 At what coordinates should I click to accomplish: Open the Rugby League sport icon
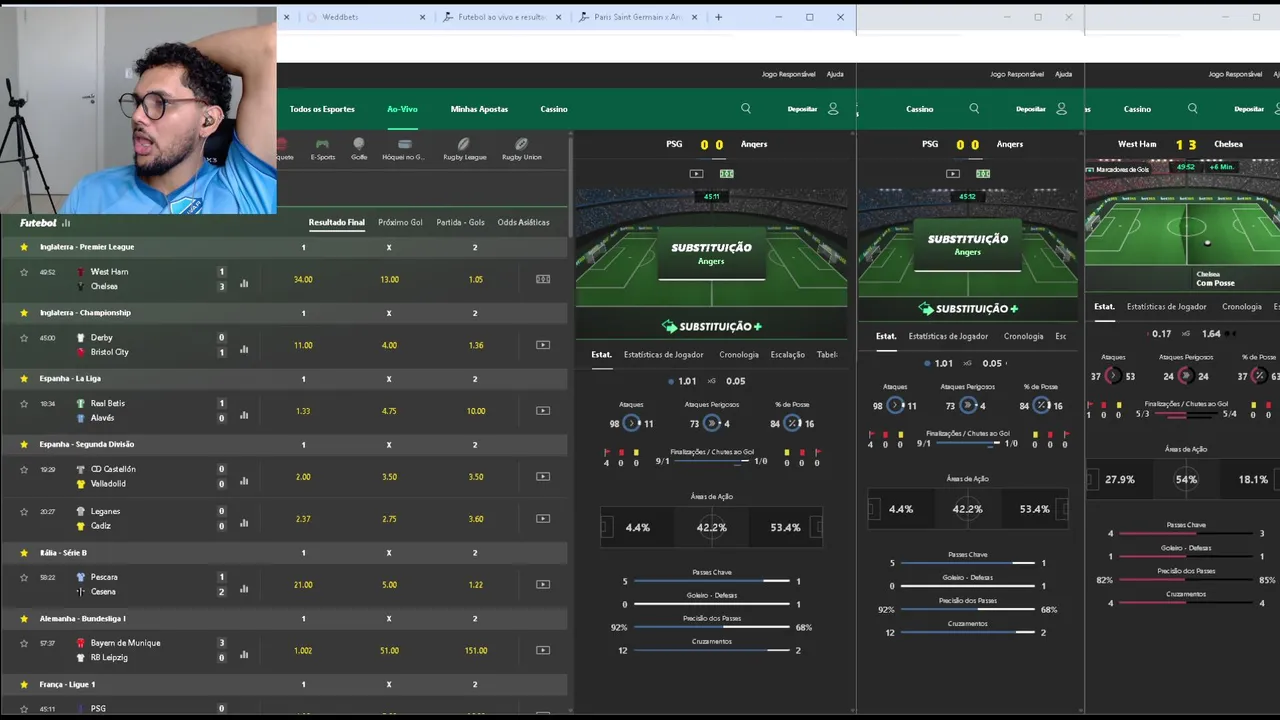(x=464, y=149)
